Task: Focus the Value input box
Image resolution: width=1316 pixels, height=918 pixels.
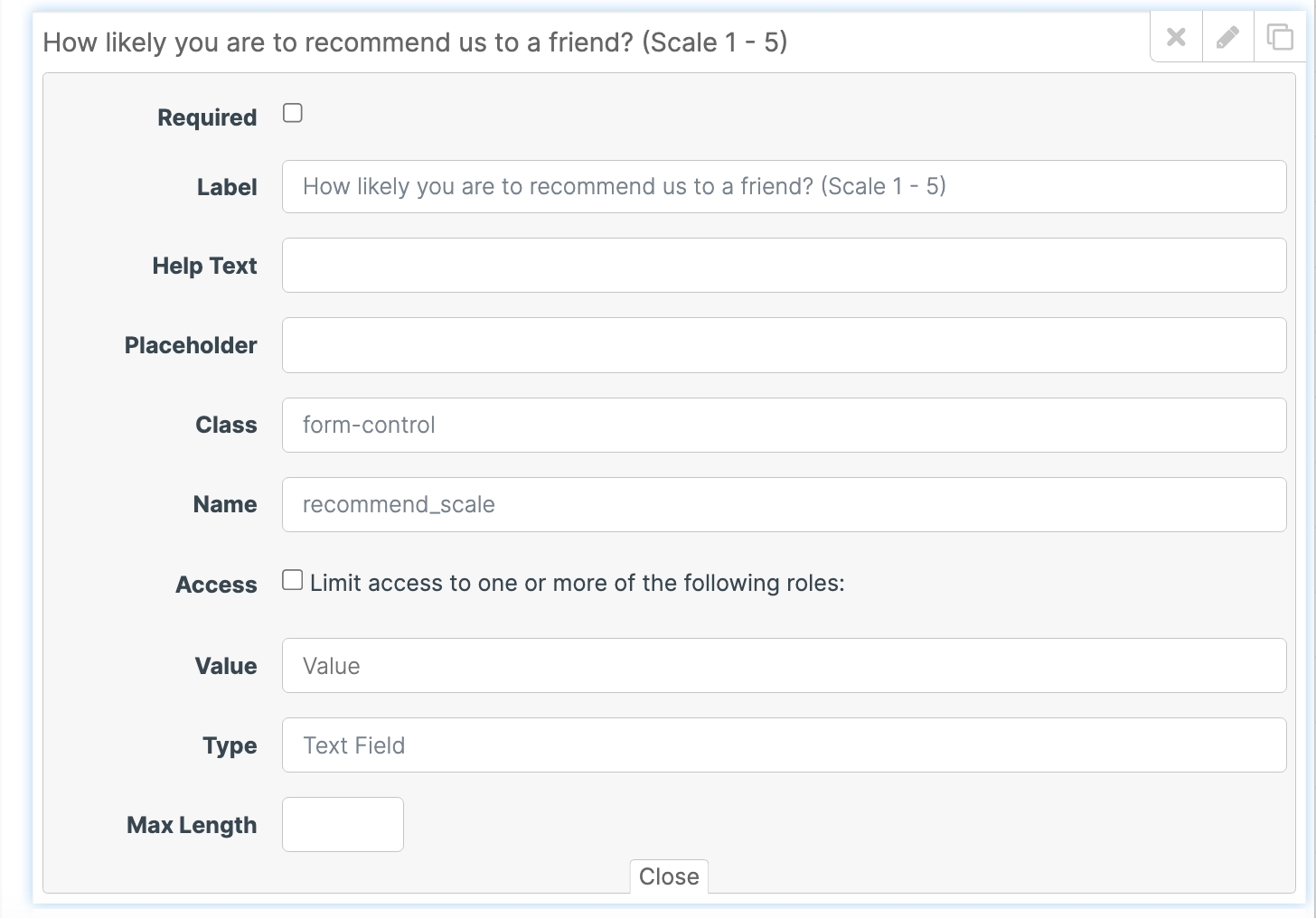Action: [784, 666]
